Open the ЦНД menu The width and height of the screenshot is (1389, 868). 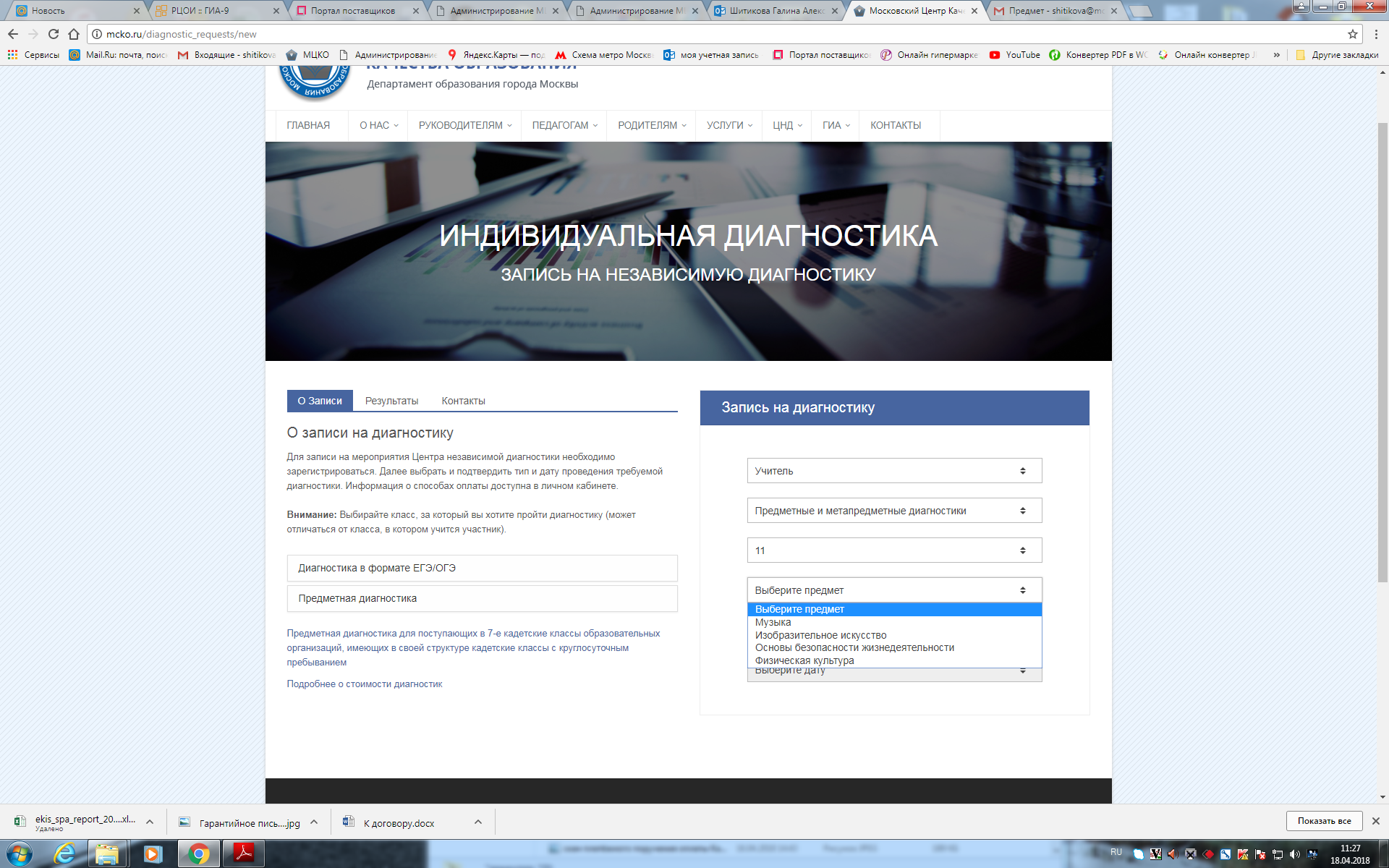[787, 126]
